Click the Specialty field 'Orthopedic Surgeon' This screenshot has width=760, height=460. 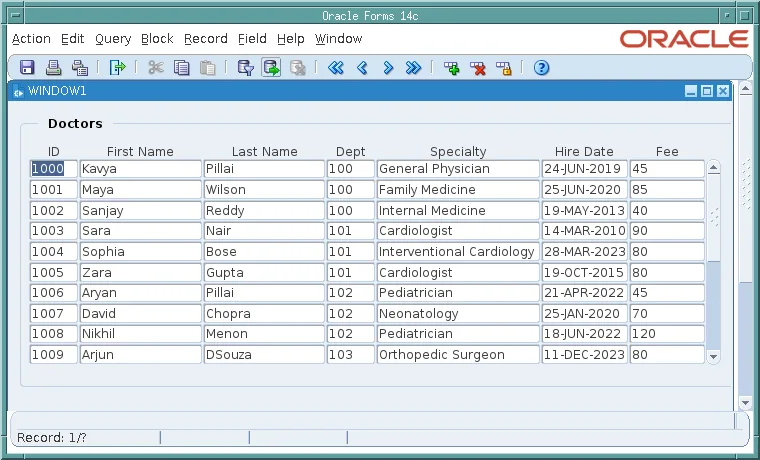point(458,354)
